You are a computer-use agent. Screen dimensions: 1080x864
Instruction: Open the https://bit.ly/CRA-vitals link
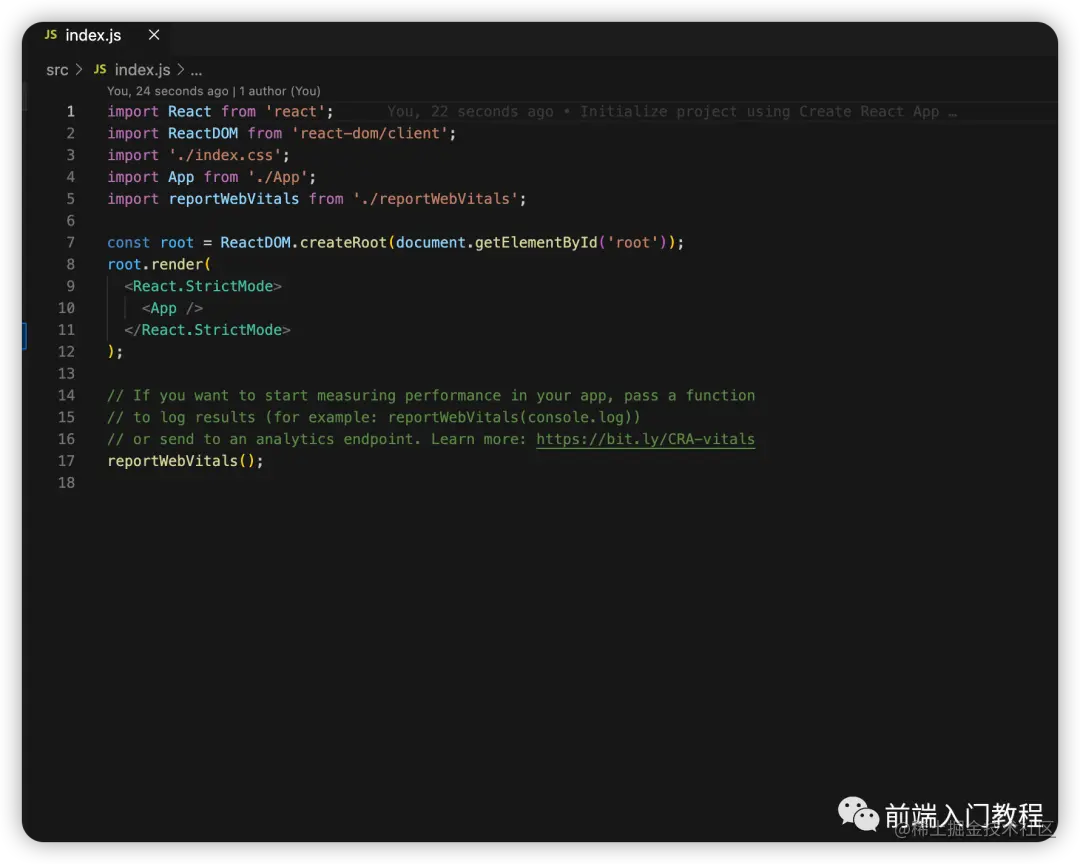pyautogui.click(x=645, y=439)
